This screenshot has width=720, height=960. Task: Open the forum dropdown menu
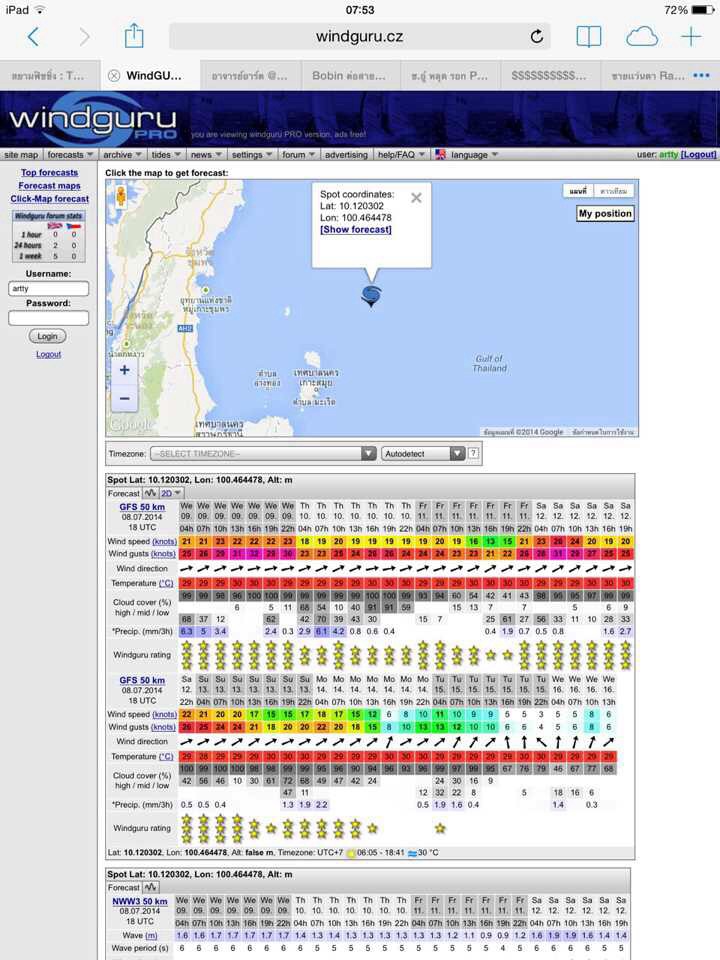(298, 155)
